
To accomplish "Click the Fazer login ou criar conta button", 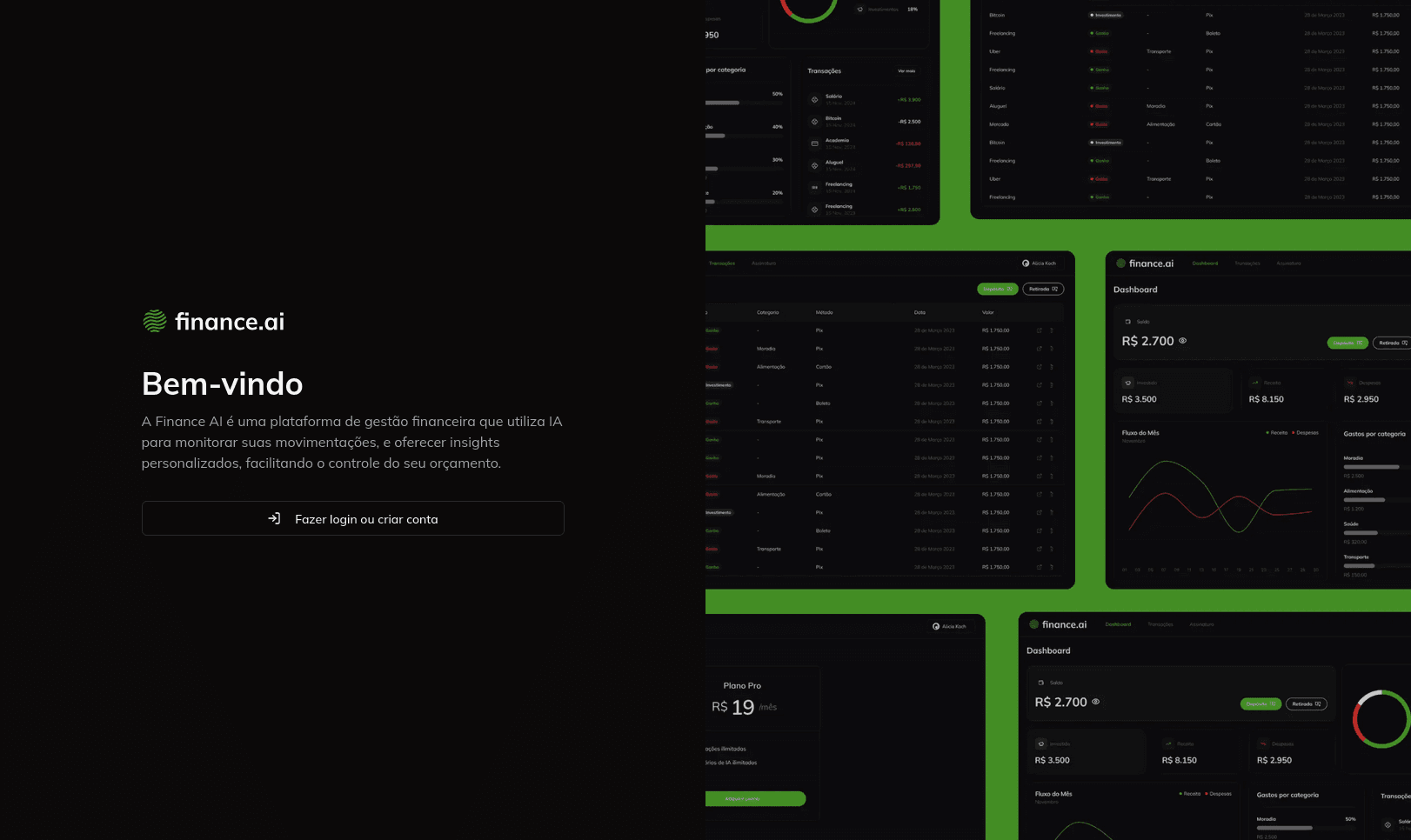I will pos(352,518).
